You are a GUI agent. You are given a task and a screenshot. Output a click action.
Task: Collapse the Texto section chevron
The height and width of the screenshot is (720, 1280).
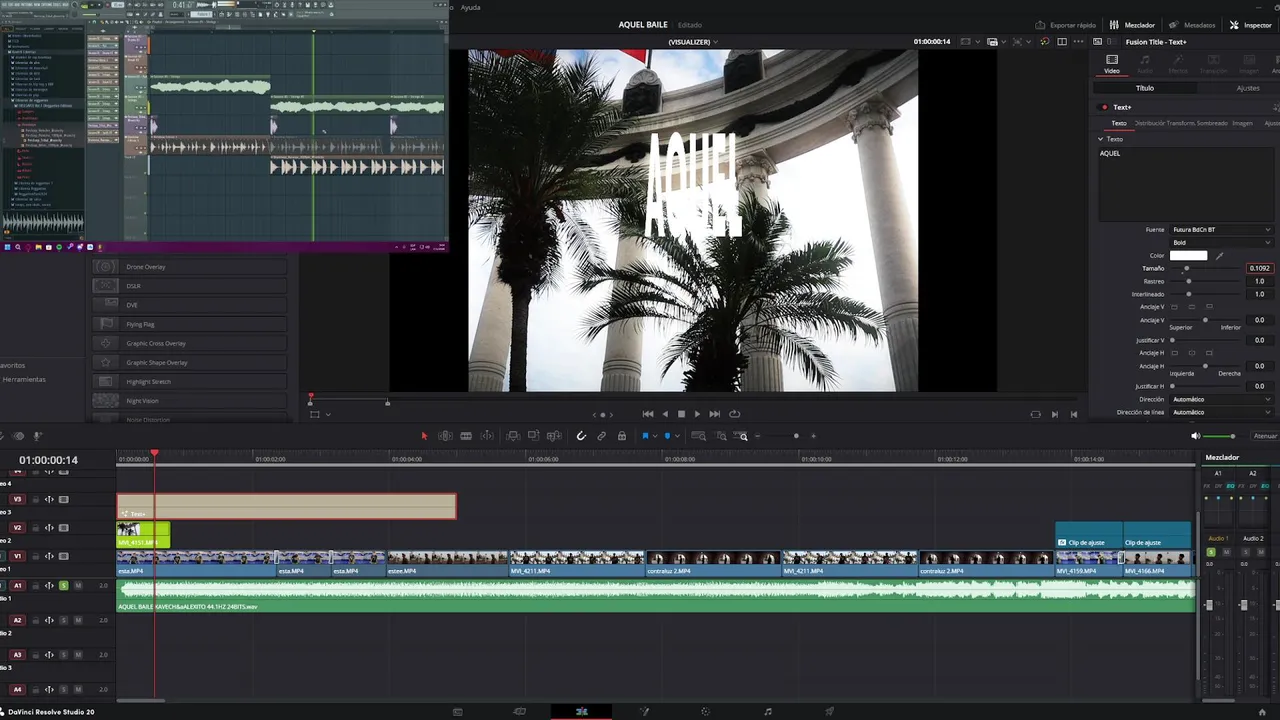tap(1101, 139)
